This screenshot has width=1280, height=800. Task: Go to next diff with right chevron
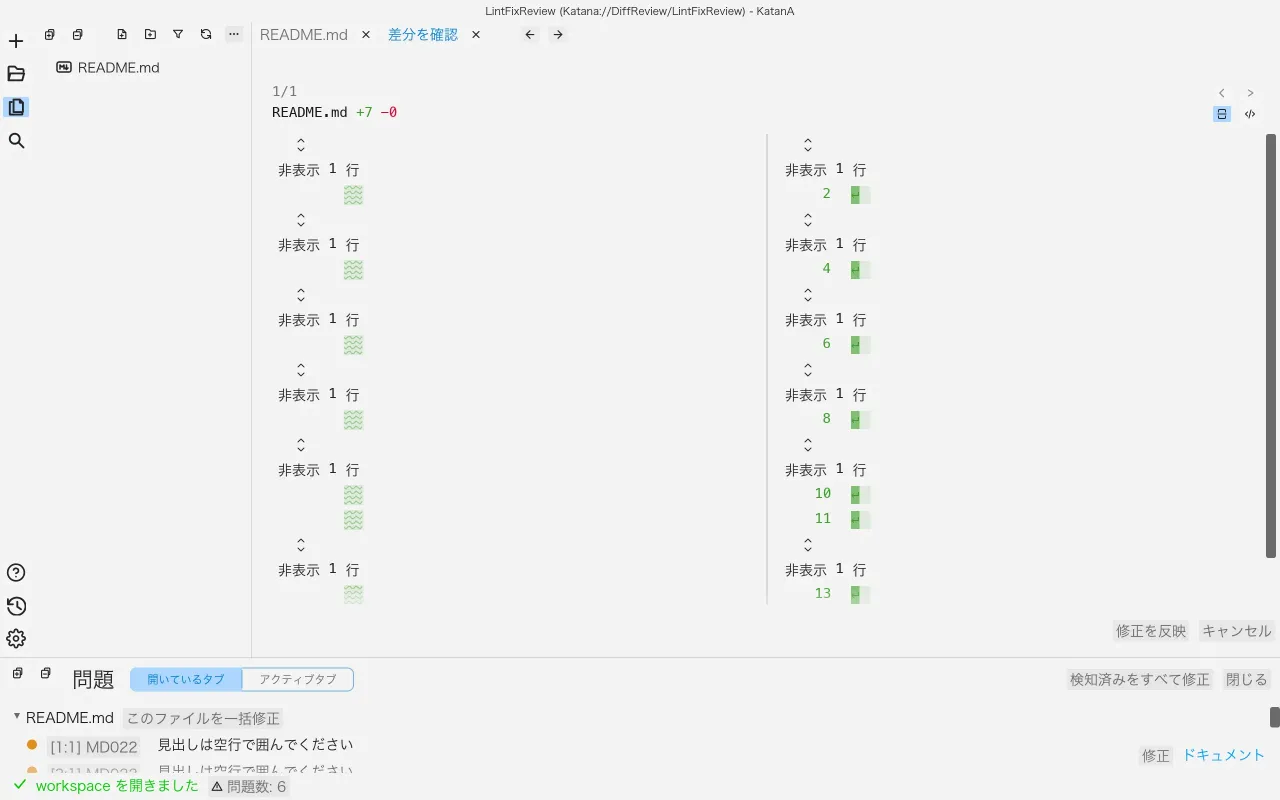coord(1250,93)
